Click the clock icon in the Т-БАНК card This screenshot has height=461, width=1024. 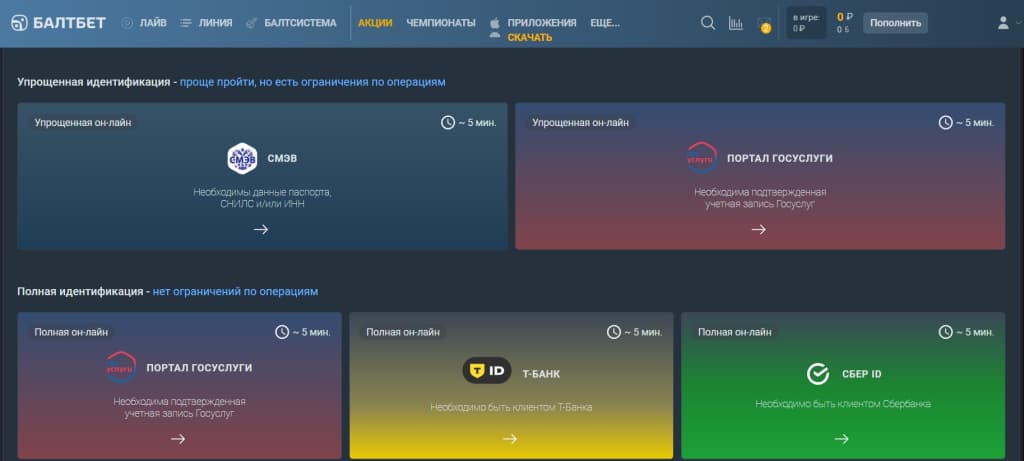tap(613, 332)
